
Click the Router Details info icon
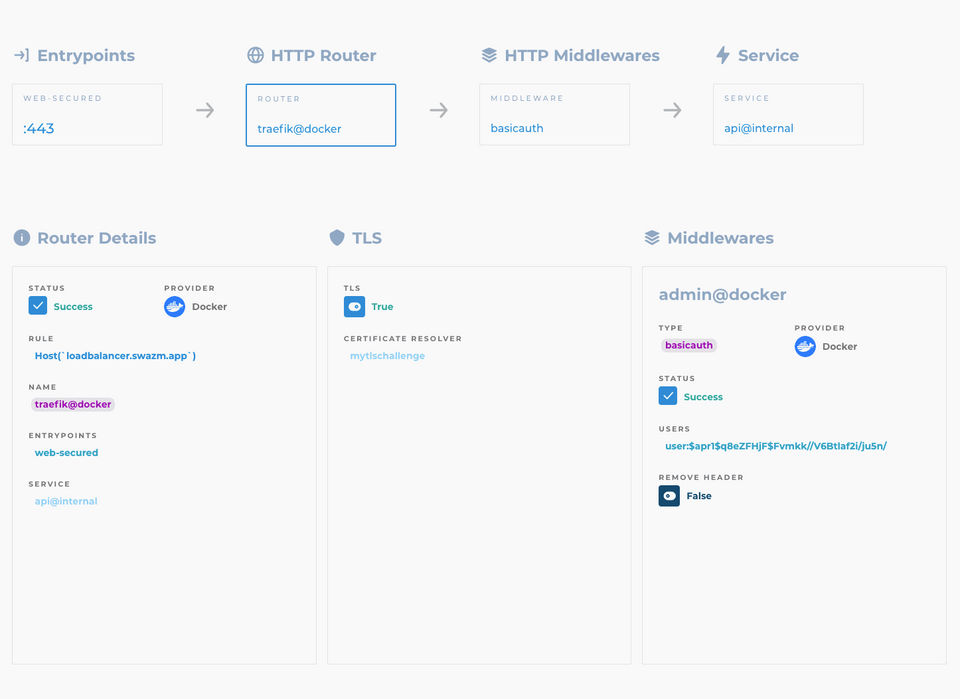[x=21, y=238]
